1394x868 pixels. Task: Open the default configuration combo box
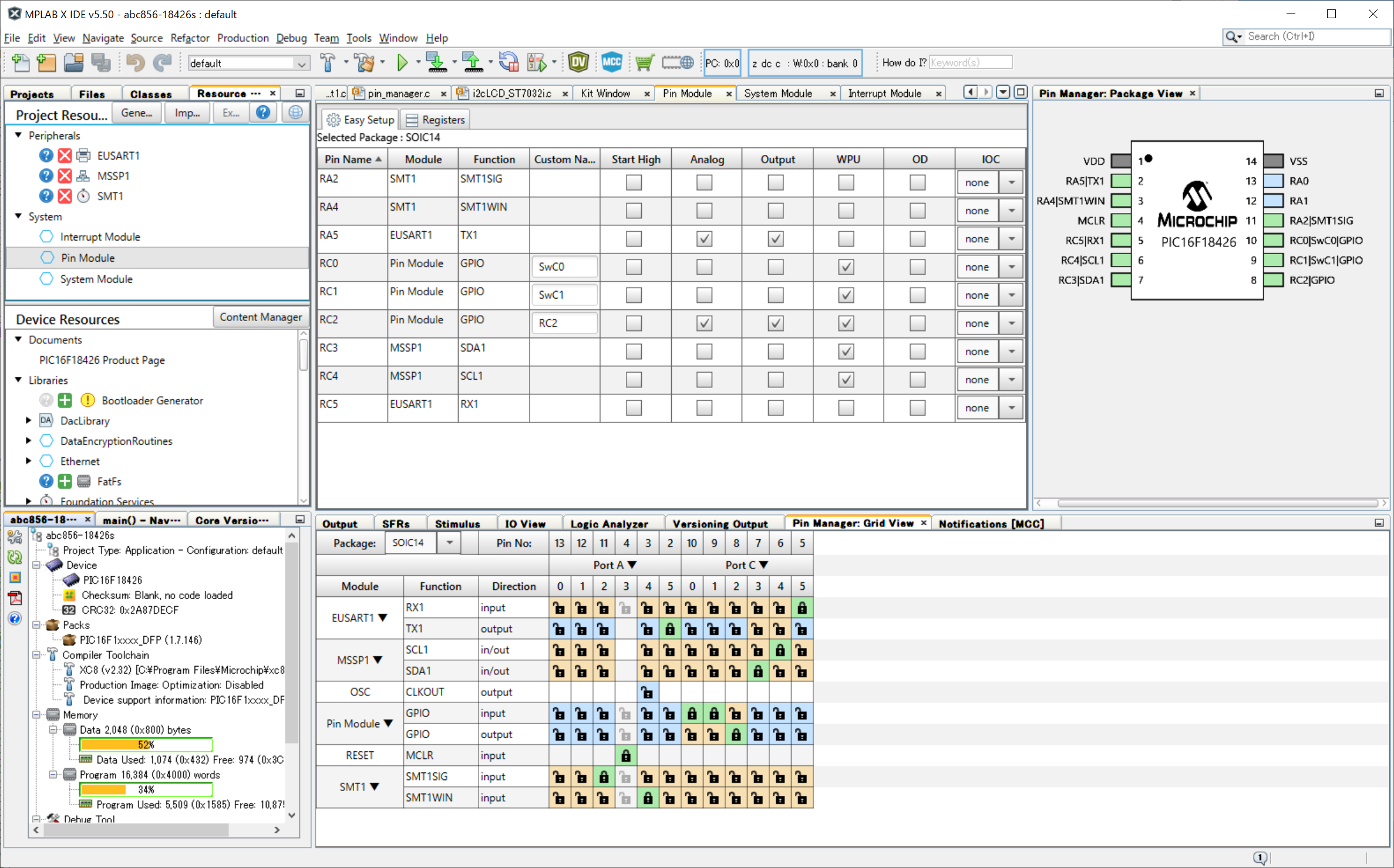pyautogui.click(x=248, y=63)
